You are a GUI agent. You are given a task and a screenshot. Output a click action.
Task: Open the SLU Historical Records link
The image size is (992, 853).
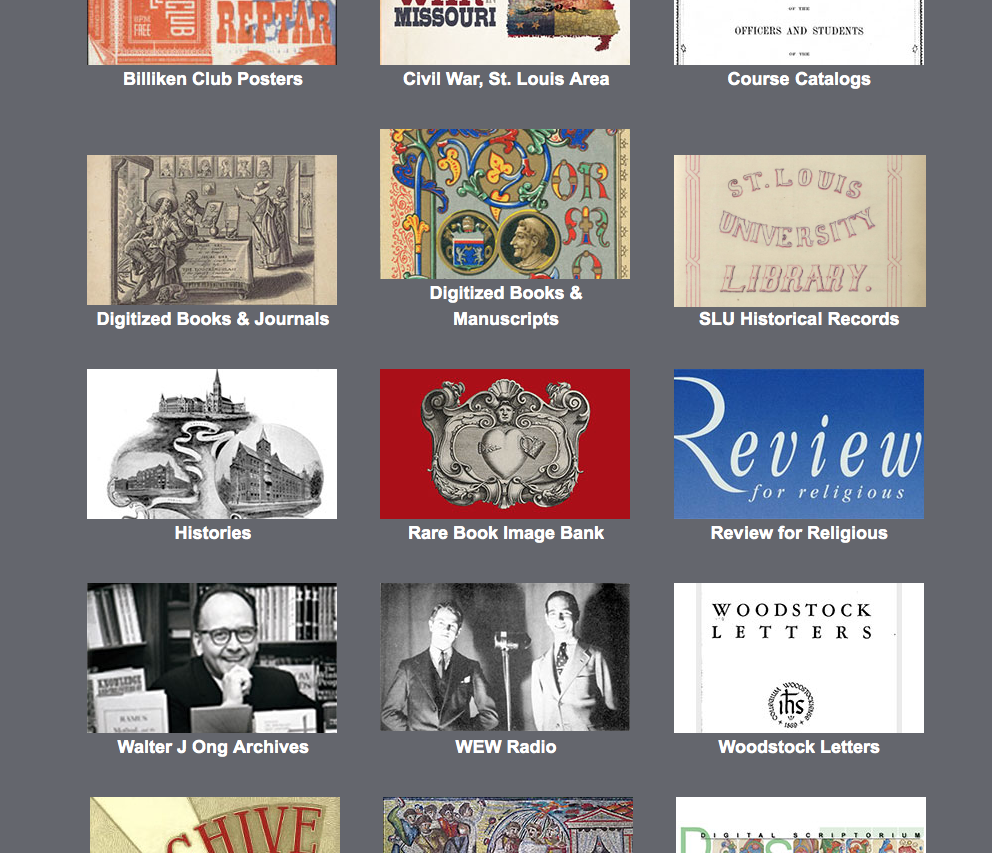point(798,319)
